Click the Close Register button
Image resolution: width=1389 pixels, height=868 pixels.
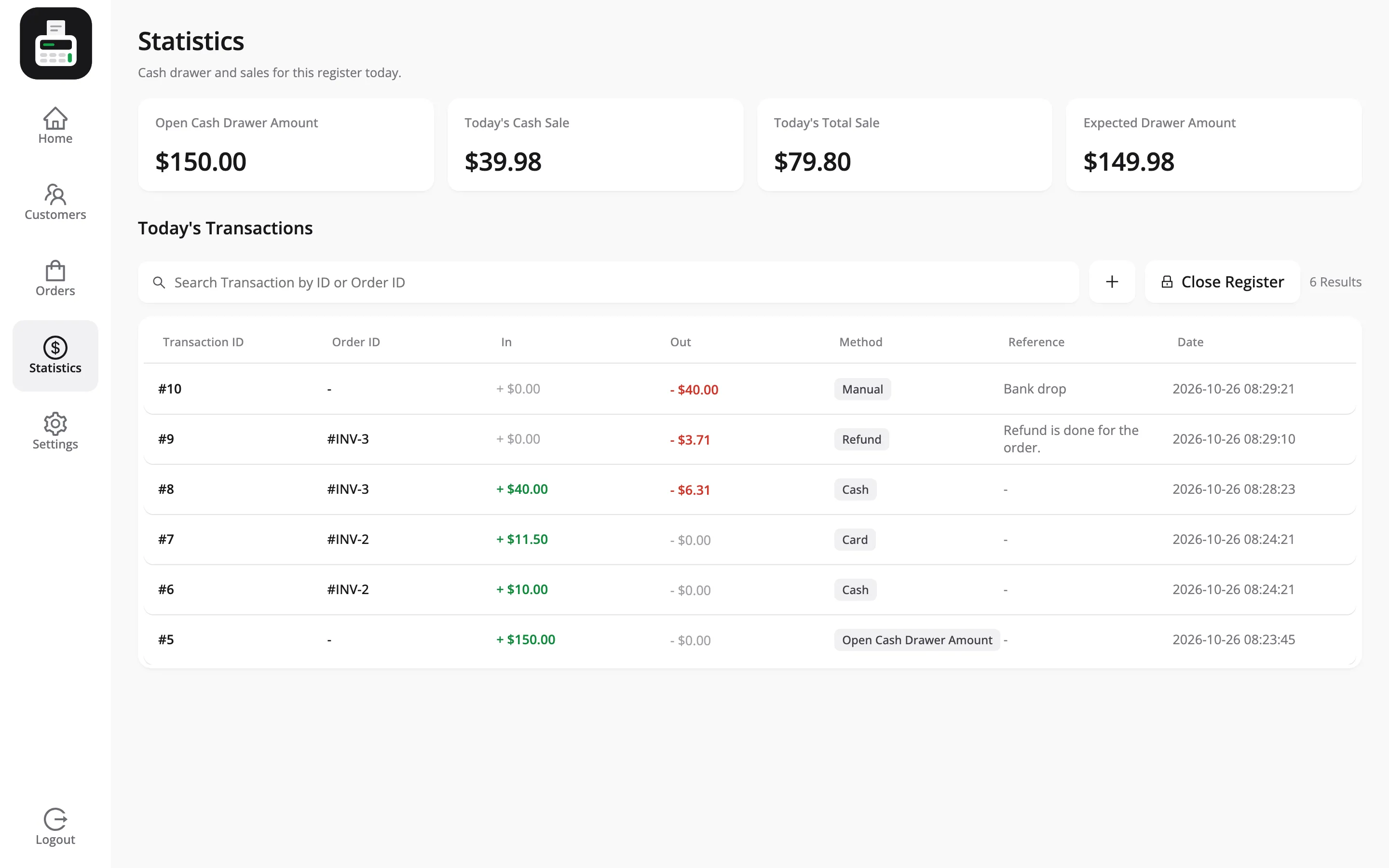[1222, 282]
